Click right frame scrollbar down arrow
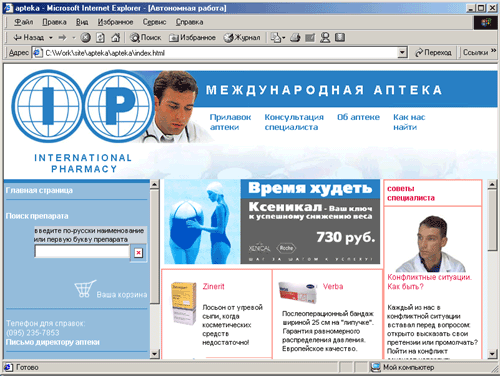The width and height of the screenshot is (500, 376). pos(492,354)
